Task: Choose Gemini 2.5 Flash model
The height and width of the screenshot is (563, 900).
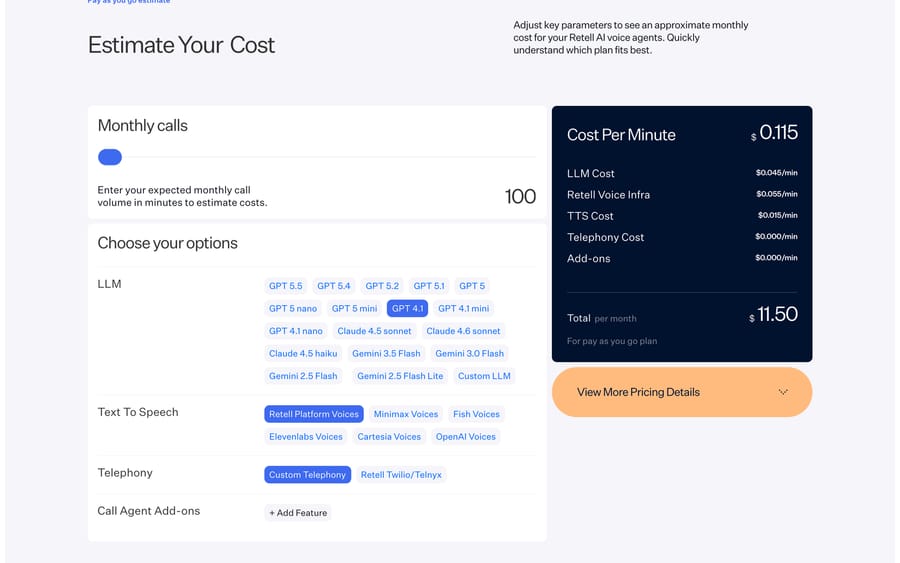Action: [303, 376]
